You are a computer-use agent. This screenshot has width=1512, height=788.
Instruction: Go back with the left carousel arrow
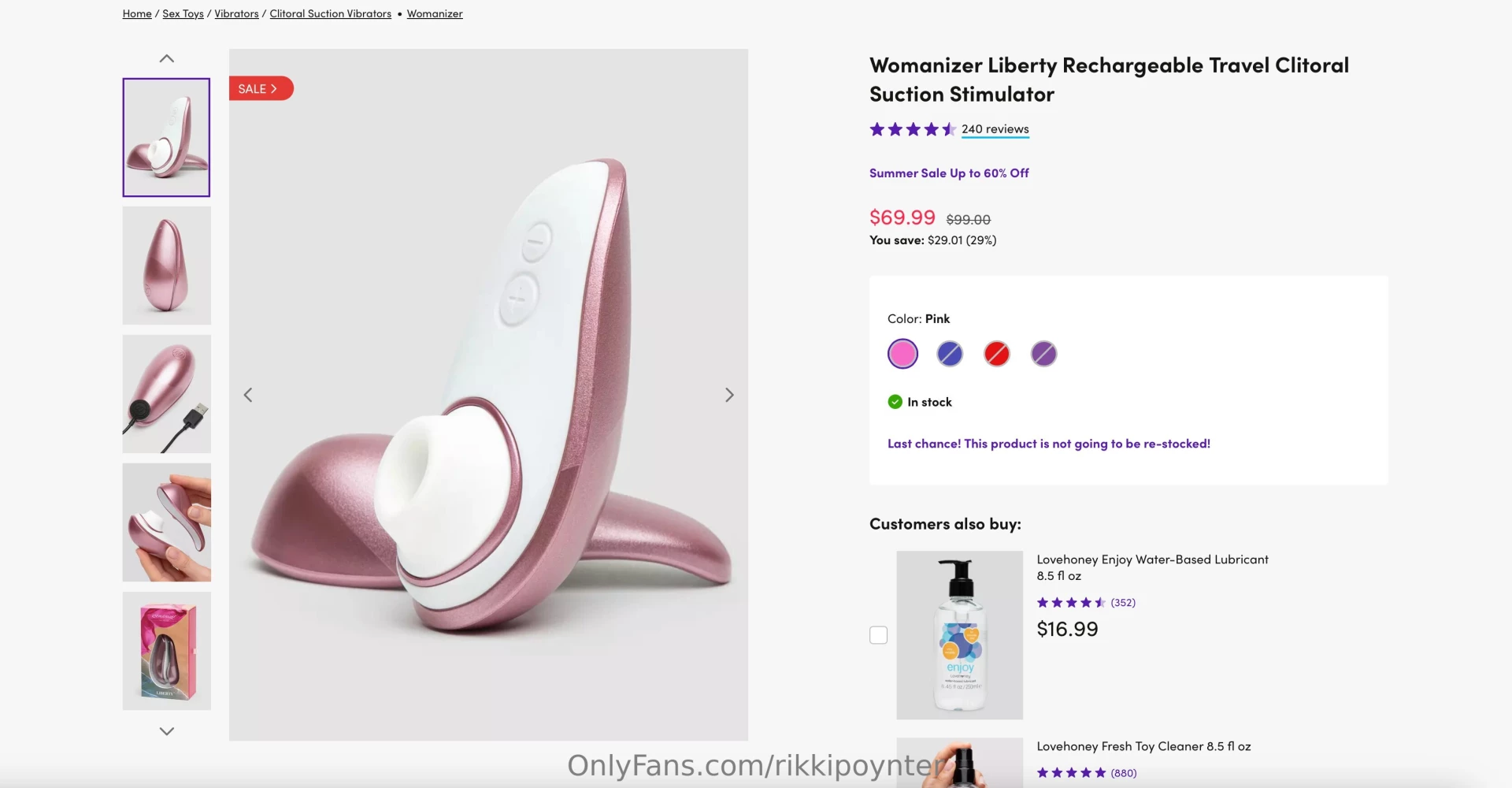[248, 394]
